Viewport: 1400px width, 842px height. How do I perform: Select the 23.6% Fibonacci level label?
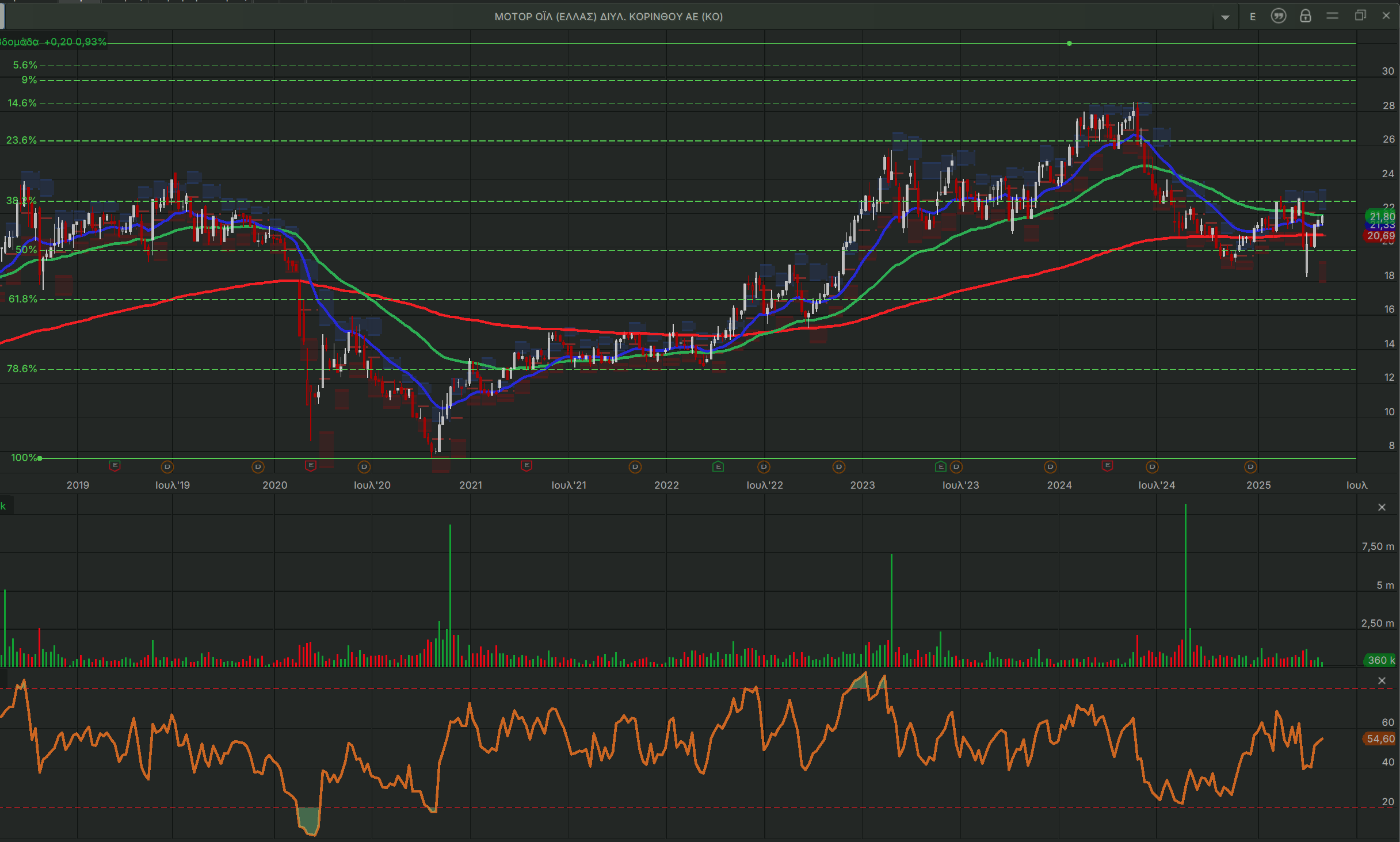[21, 140]
